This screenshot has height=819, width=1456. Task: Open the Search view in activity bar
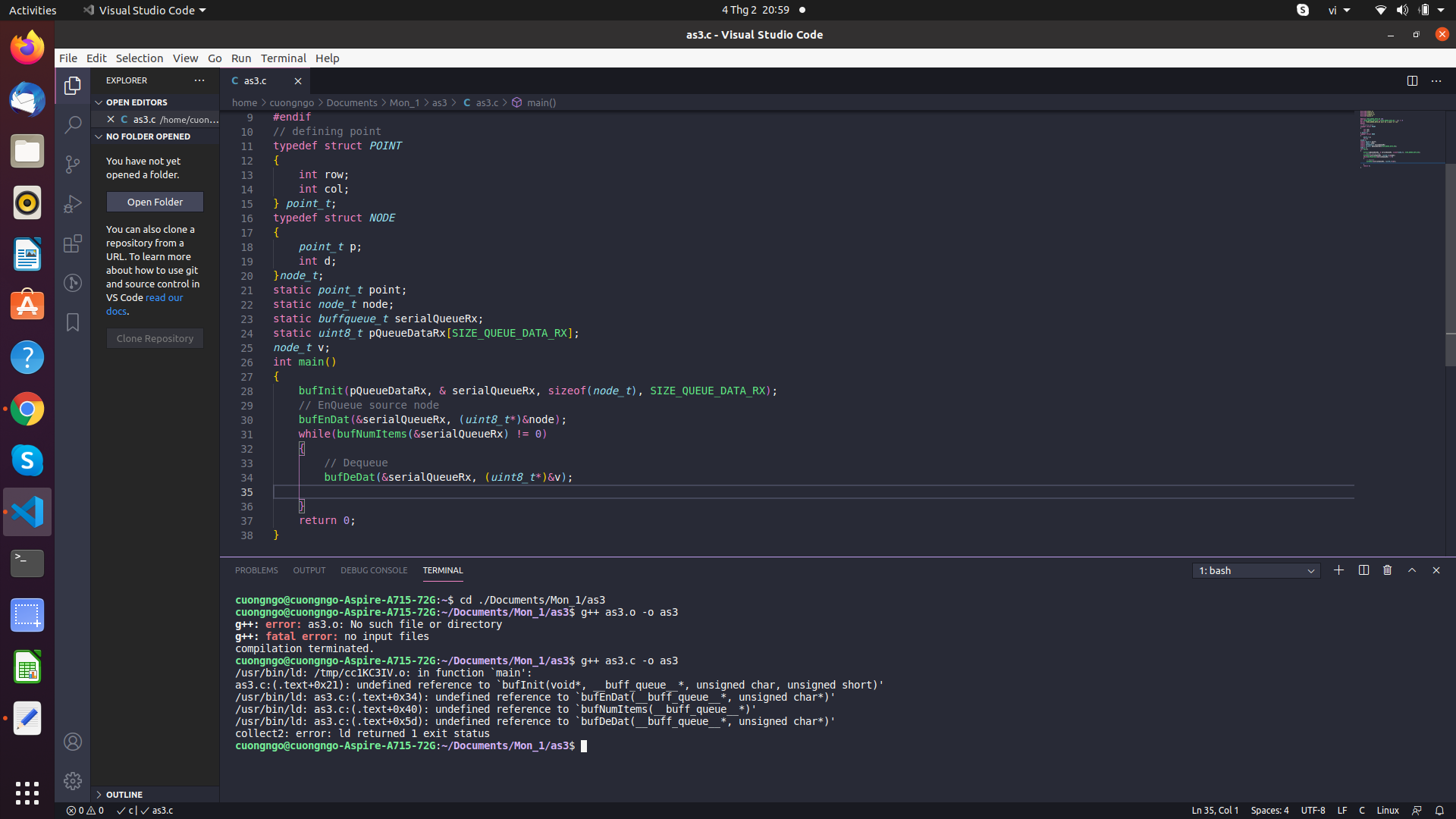(x=73, y=125)
